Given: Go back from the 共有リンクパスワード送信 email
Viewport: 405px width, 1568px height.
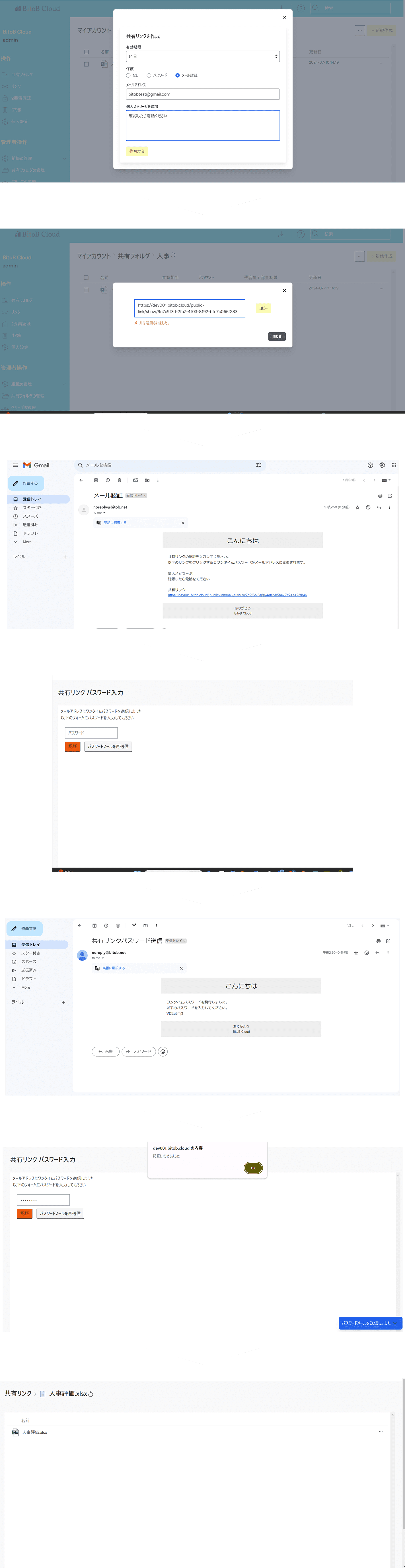Looking at the screenshot, I should [80, 926].
